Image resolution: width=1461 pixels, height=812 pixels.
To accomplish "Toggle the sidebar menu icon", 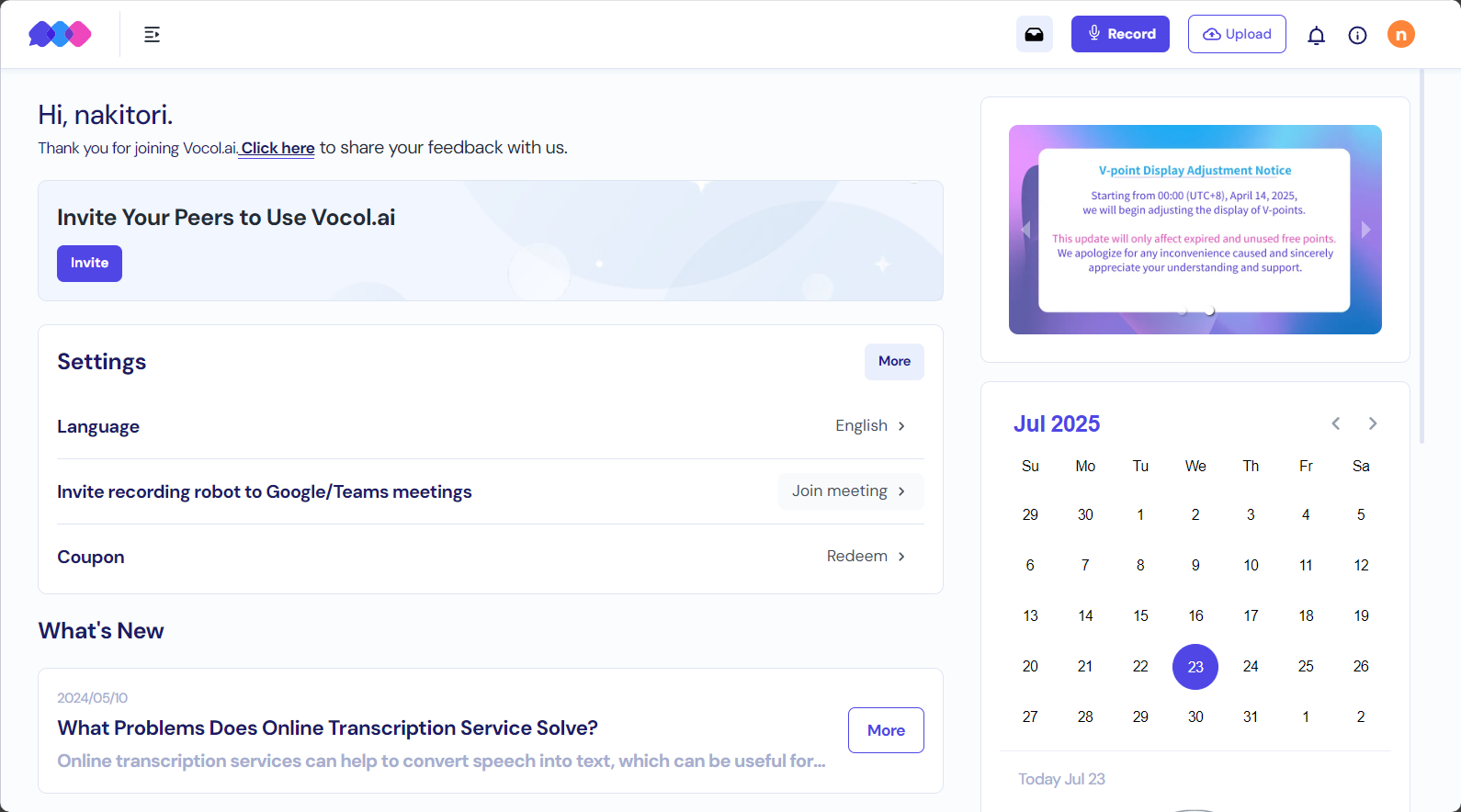I will (153, 35).
